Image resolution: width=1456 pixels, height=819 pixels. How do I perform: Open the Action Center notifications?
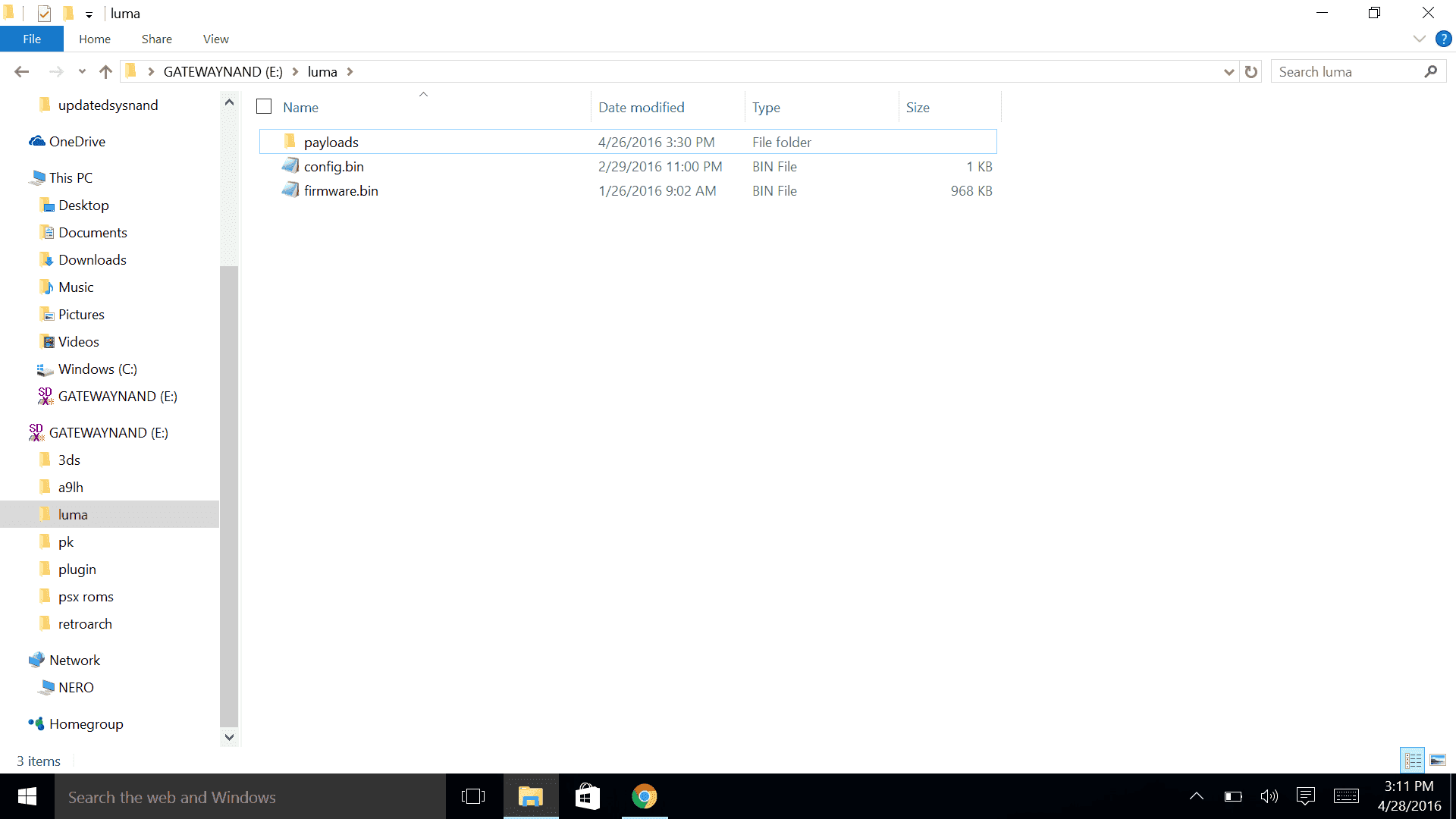point(1306,796)
